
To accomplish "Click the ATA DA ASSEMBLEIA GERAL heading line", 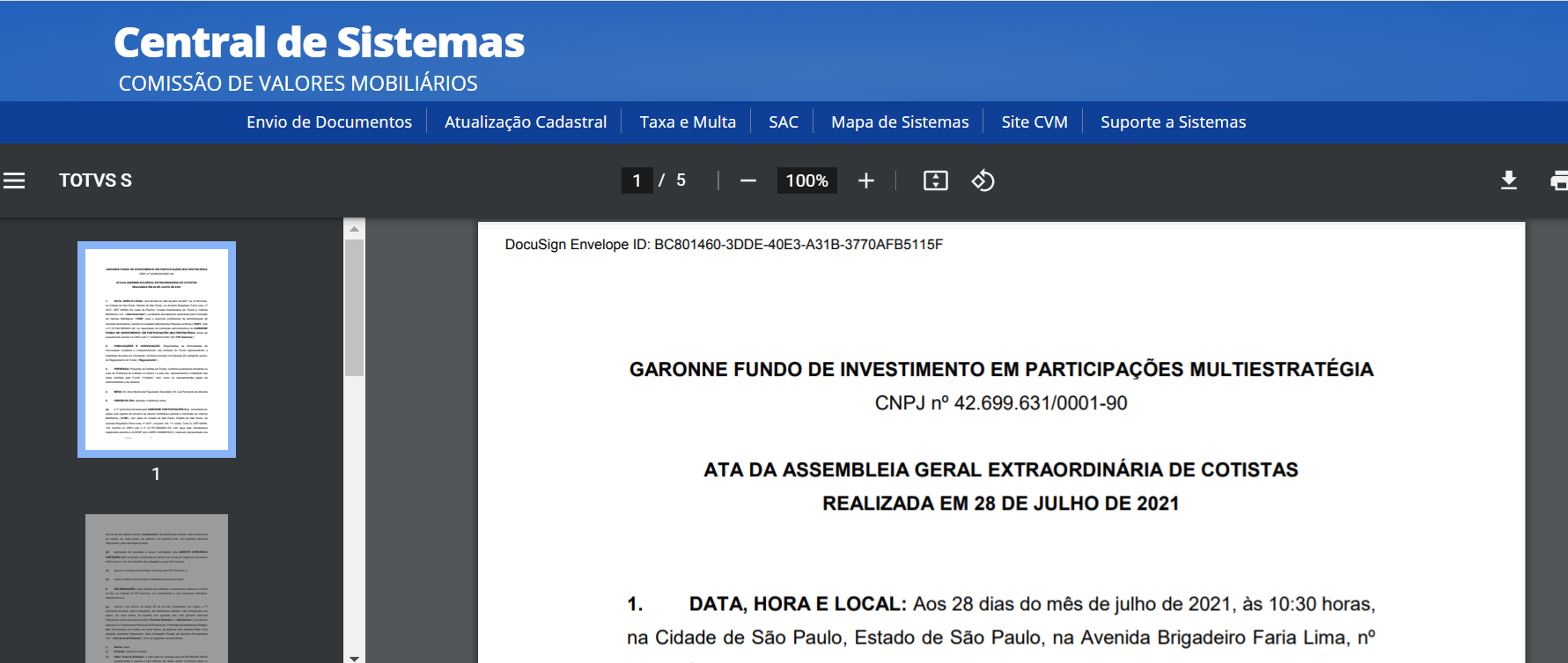I will click(1001, 469).
